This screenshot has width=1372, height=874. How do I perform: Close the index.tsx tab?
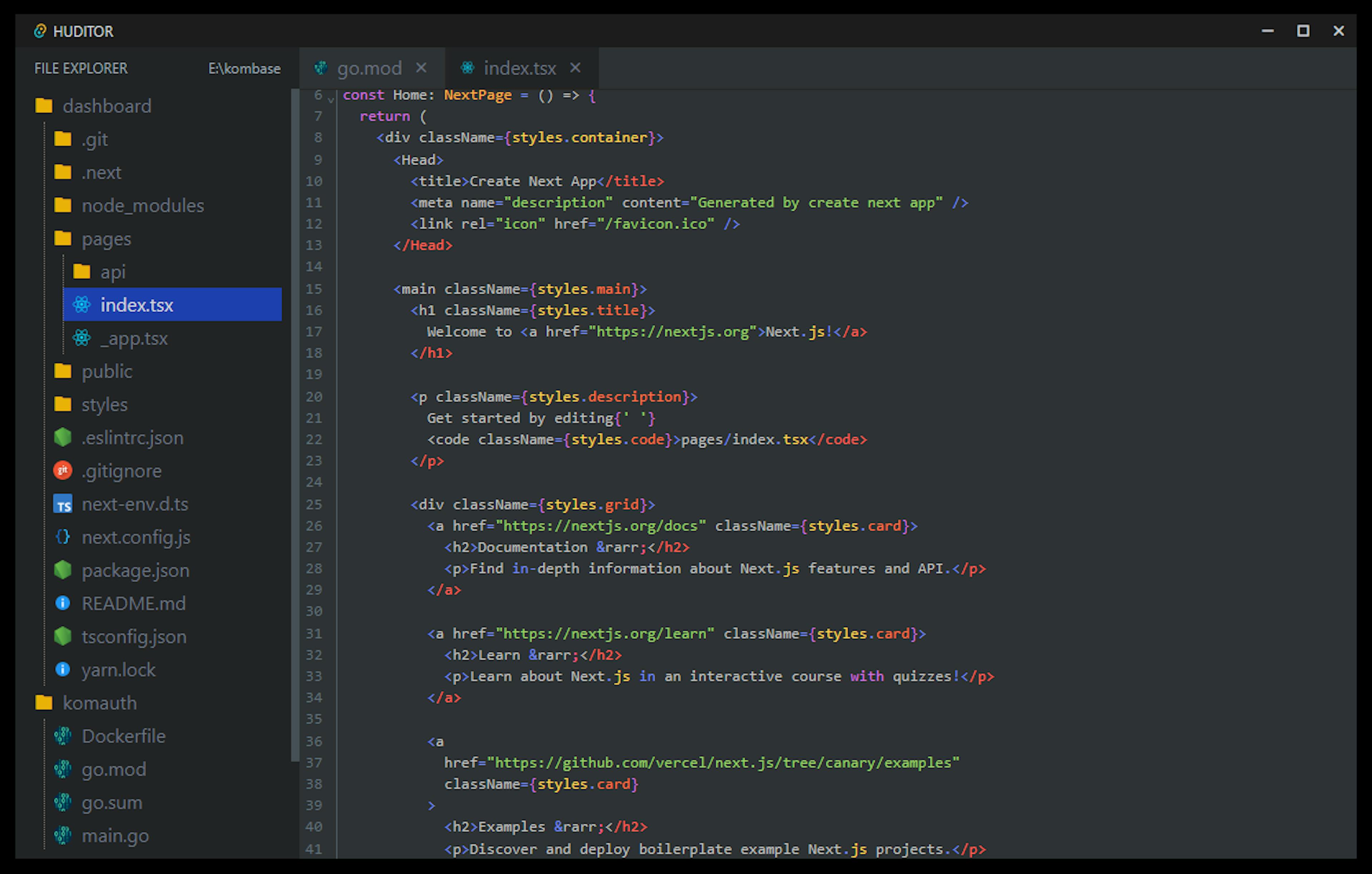click(x=576, y=68)
